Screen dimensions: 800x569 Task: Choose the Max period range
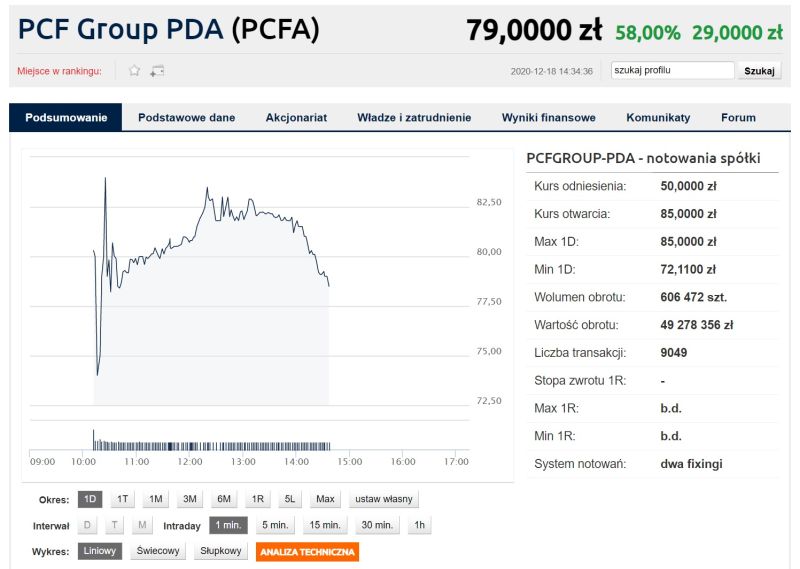[x=325, y=499]
